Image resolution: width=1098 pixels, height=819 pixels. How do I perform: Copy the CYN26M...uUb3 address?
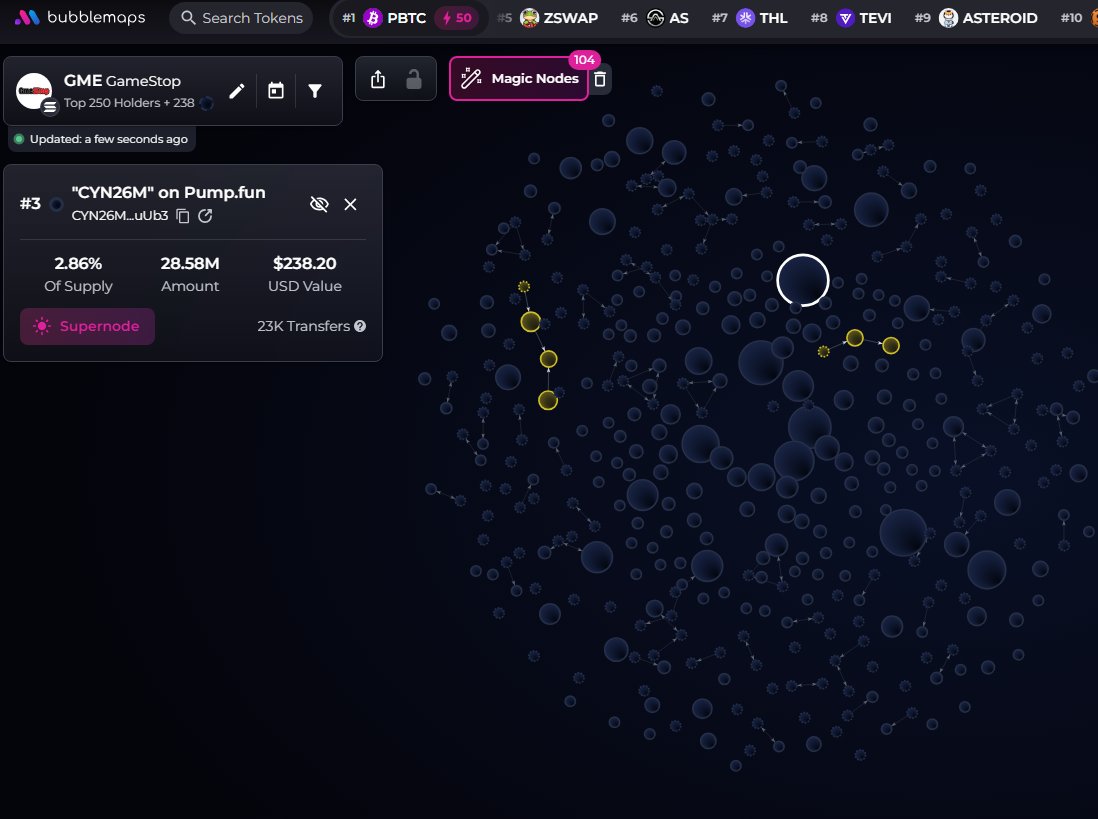coord(183,216)
